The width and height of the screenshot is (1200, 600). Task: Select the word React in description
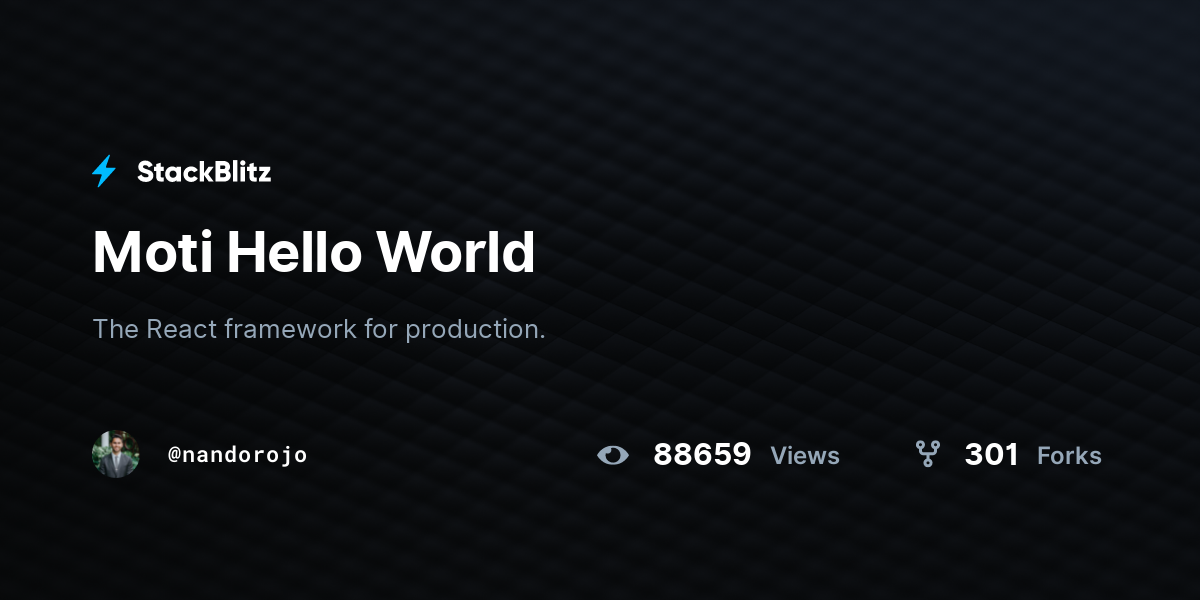pos(182,329)
